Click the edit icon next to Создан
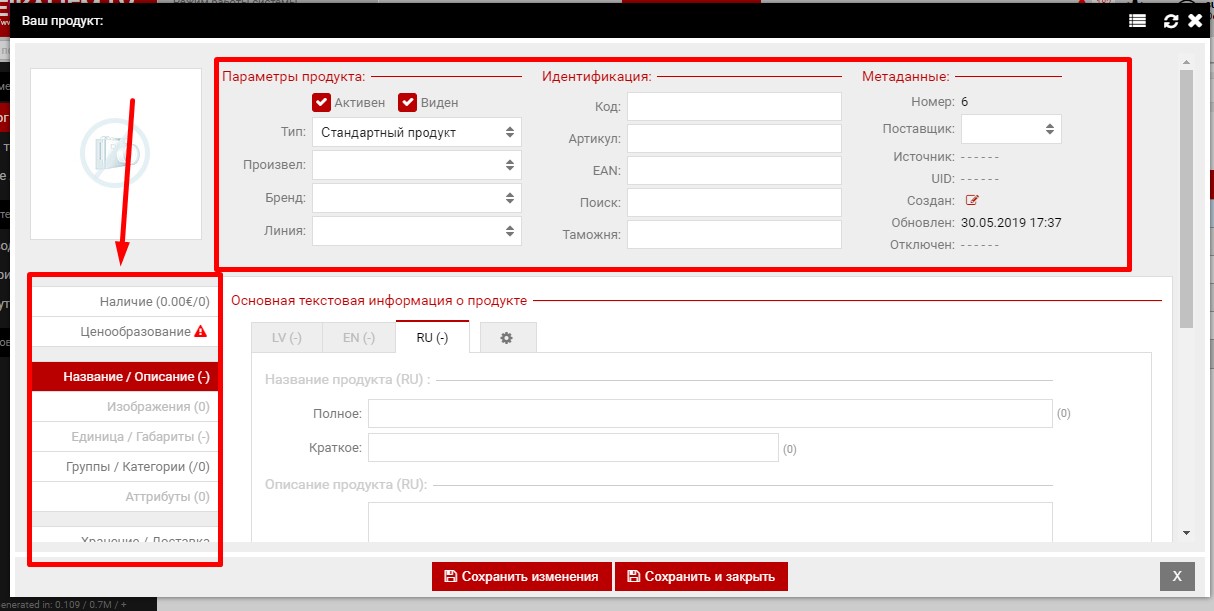The width and height of the screenshot is (1214, 611). (x=972, y=200)
